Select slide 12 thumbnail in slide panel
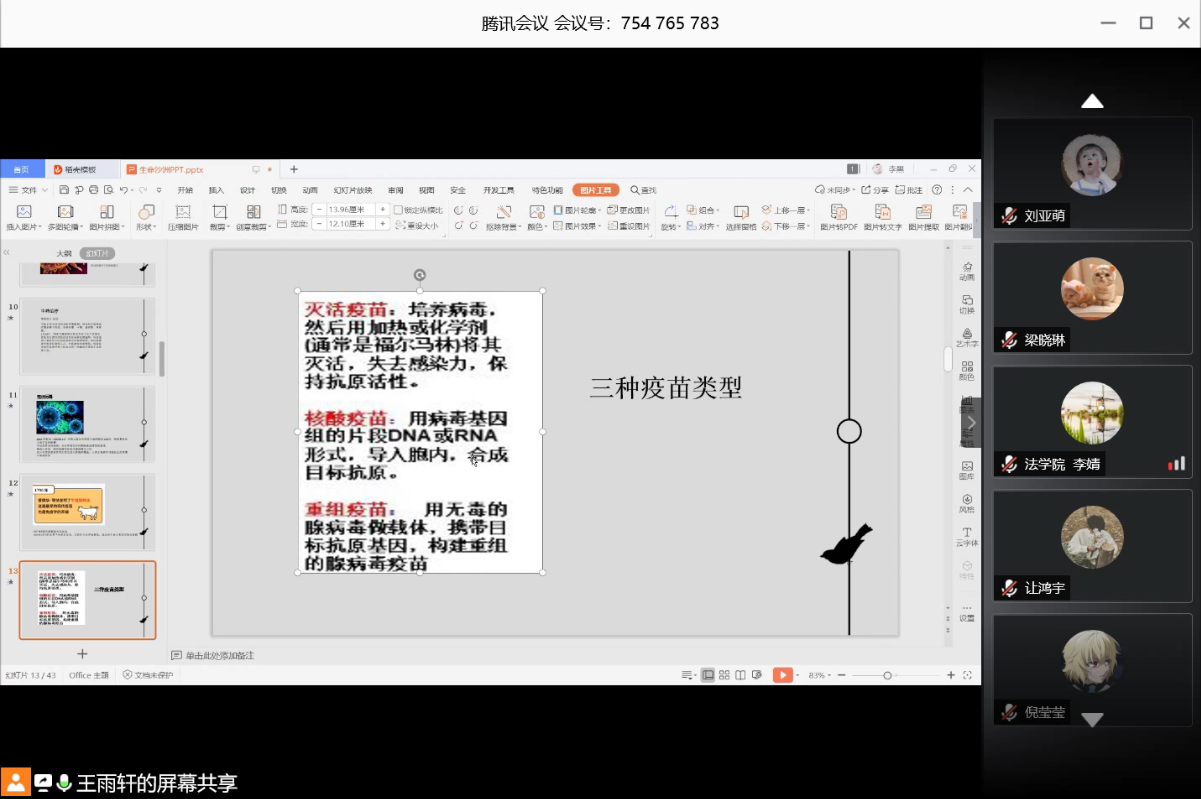This screenshot has height=799, width=1201. [x=88, y=512]
